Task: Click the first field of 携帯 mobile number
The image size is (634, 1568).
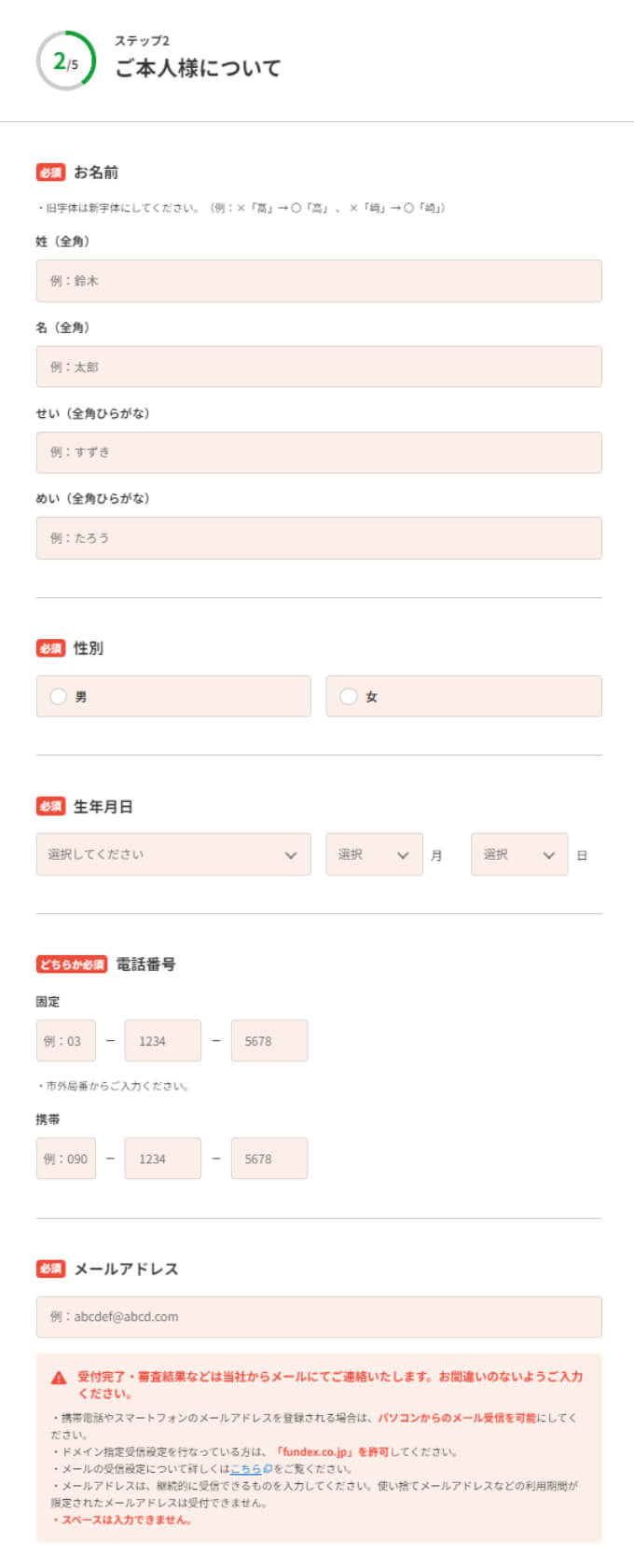Action: pos(65,1159)
